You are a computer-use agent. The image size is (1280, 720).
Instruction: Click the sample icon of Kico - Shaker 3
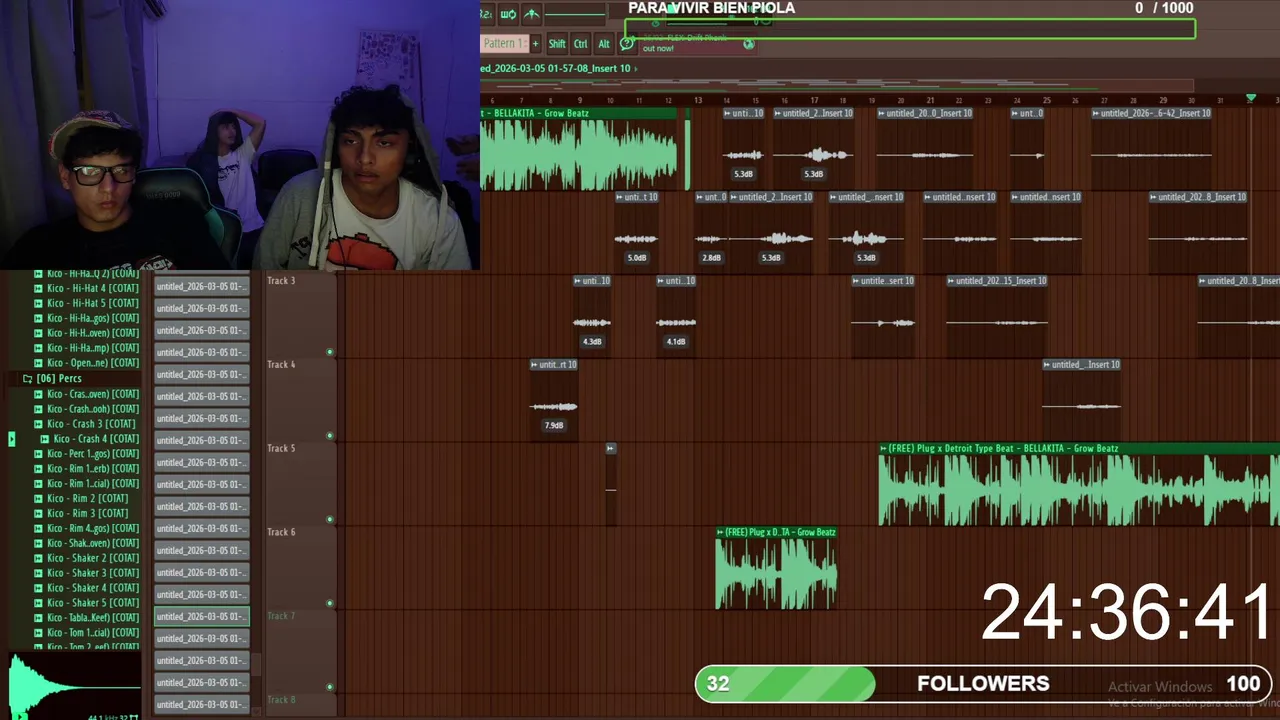(38, 573)
